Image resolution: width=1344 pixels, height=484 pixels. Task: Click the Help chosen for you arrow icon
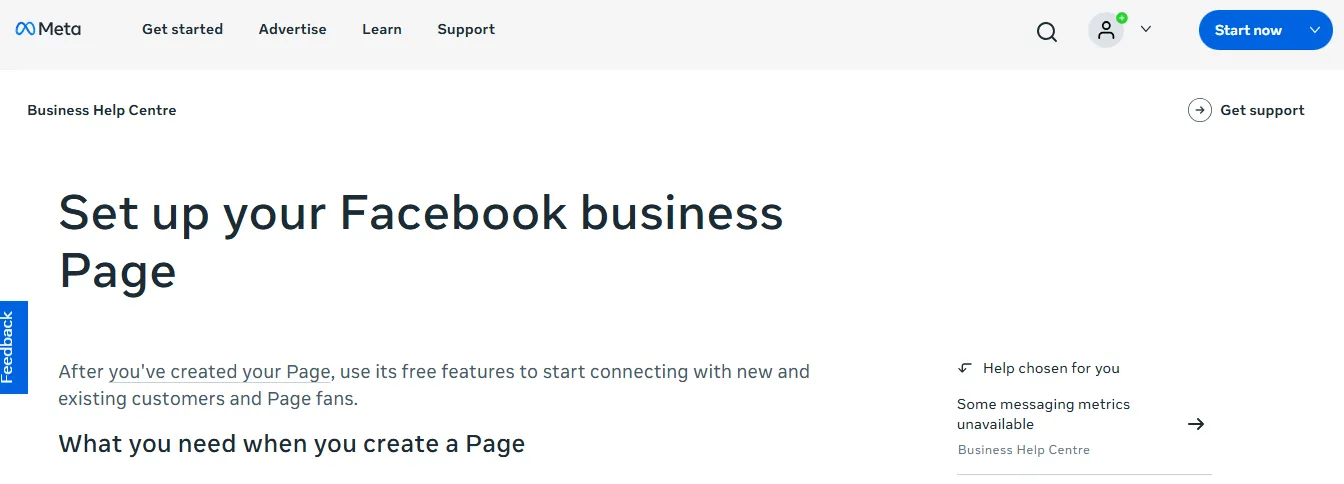[965, 368]
